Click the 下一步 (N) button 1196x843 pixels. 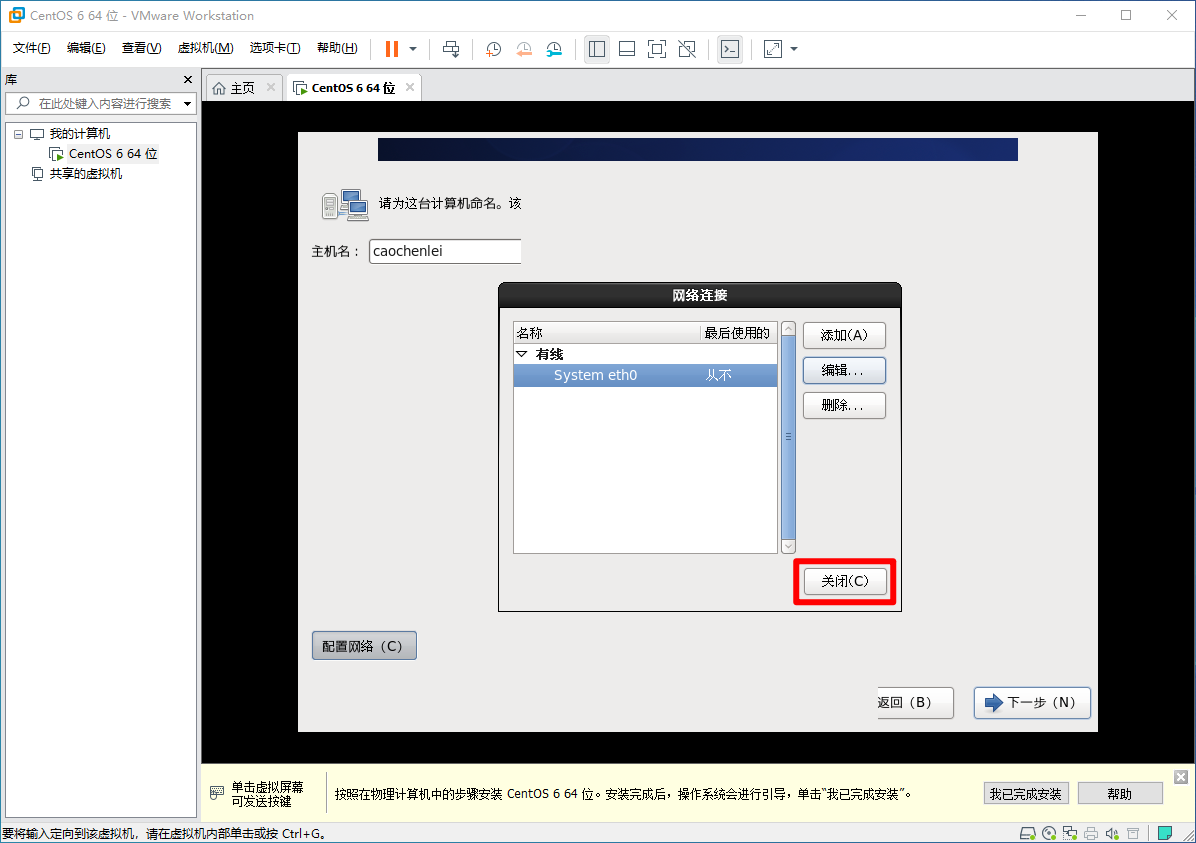(x=1032, y=703)
